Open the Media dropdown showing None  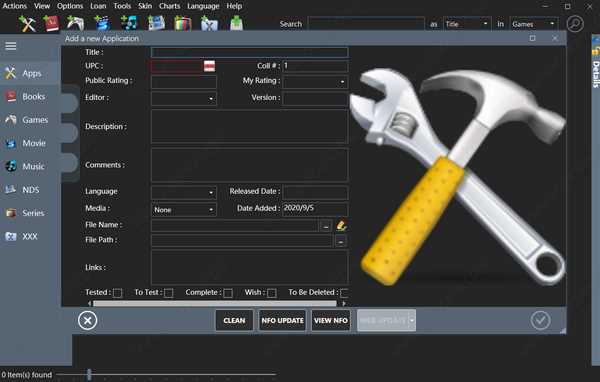click(184, 209)
